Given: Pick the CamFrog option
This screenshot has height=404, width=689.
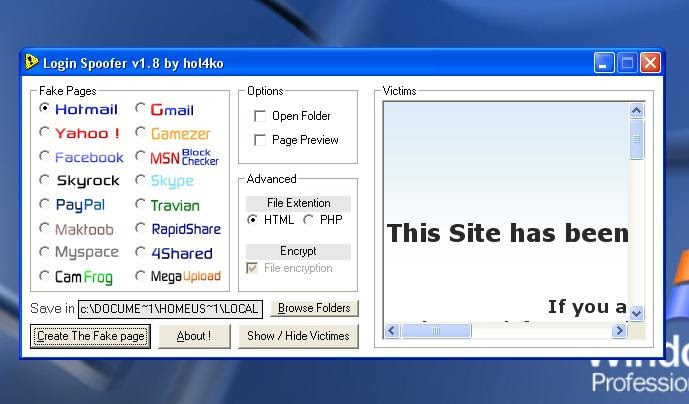Looking at the screenshot, I should point(44,276).
